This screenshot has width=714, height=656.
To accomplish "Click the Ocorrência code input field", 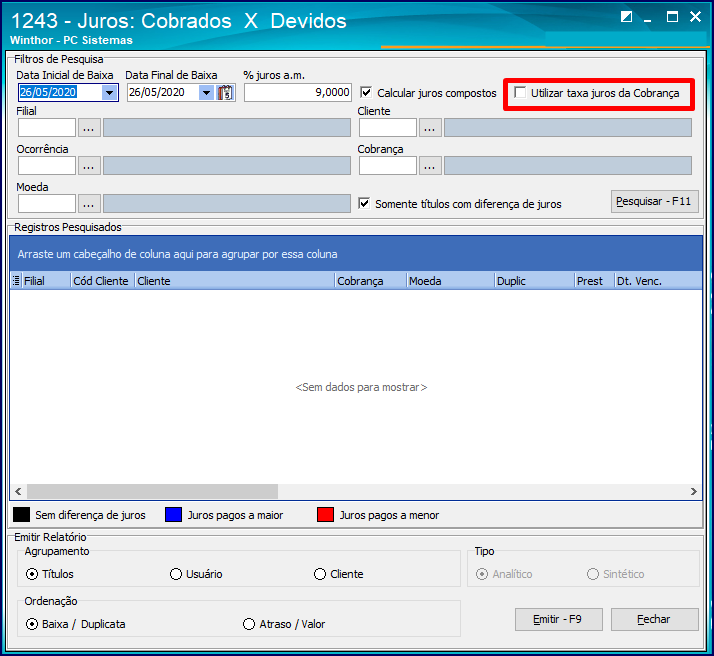I will (x=47, y=166).
